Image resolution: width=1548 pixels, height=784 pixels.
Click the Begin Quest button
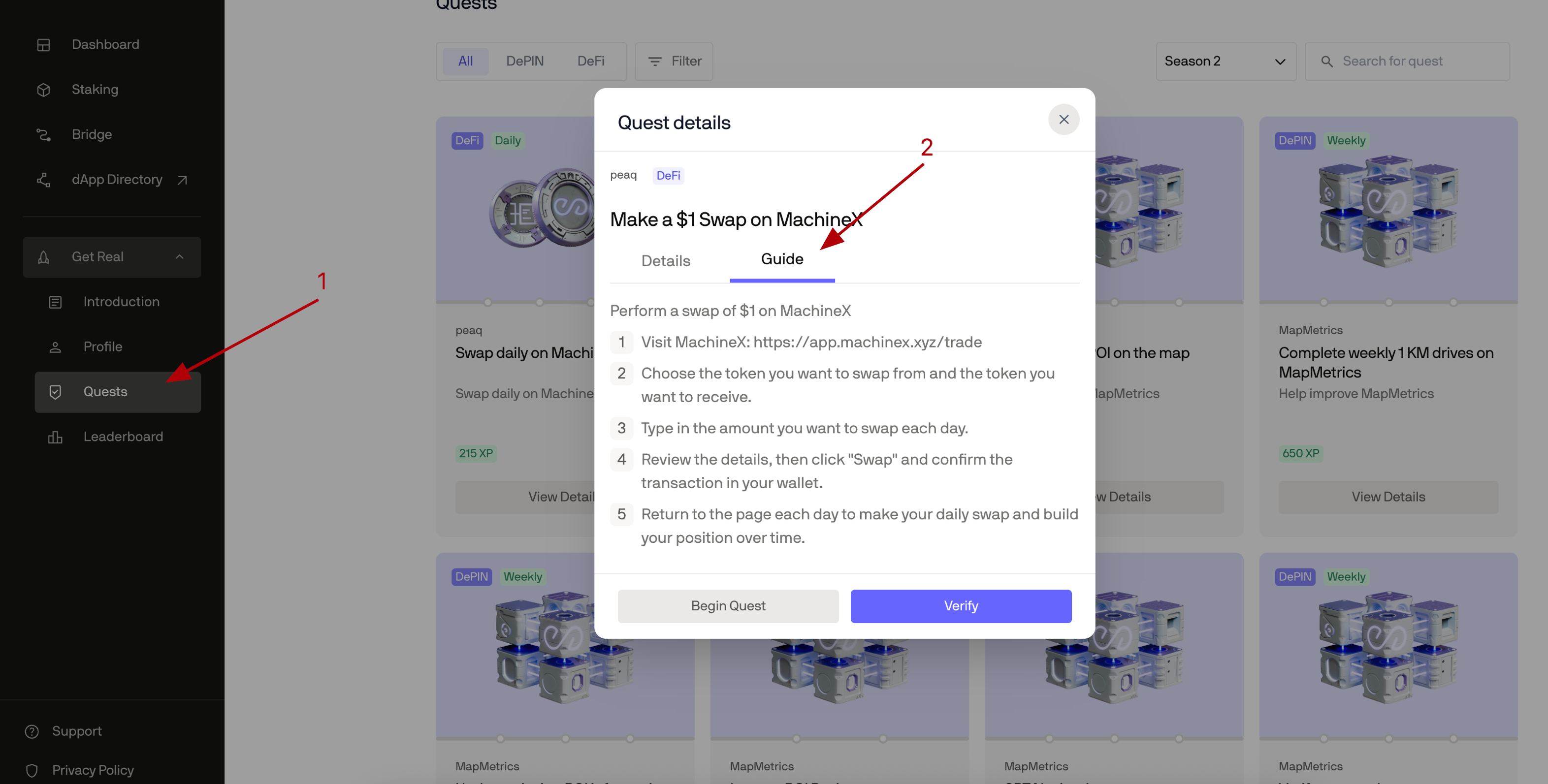pos(728,605)
